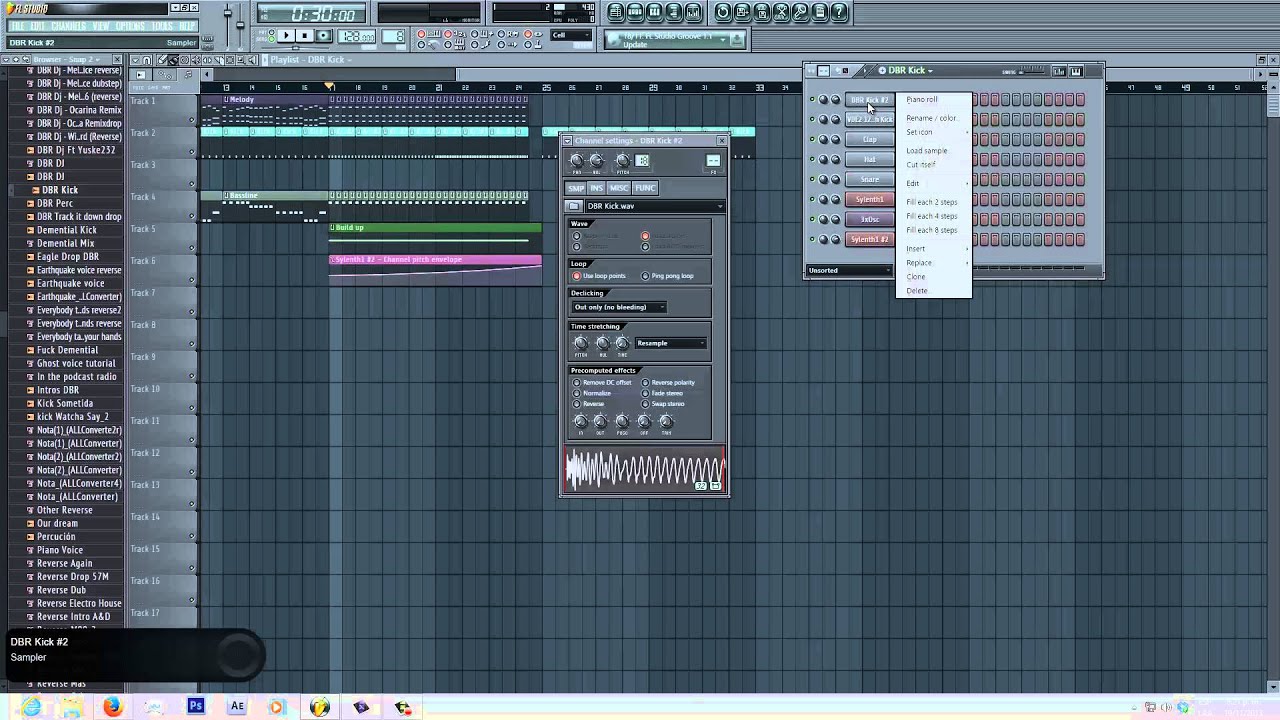Select 'Earthquake voice' in the browser list
The width and height of the screenshot is (1280, 720).
click(x=70, y=283)
